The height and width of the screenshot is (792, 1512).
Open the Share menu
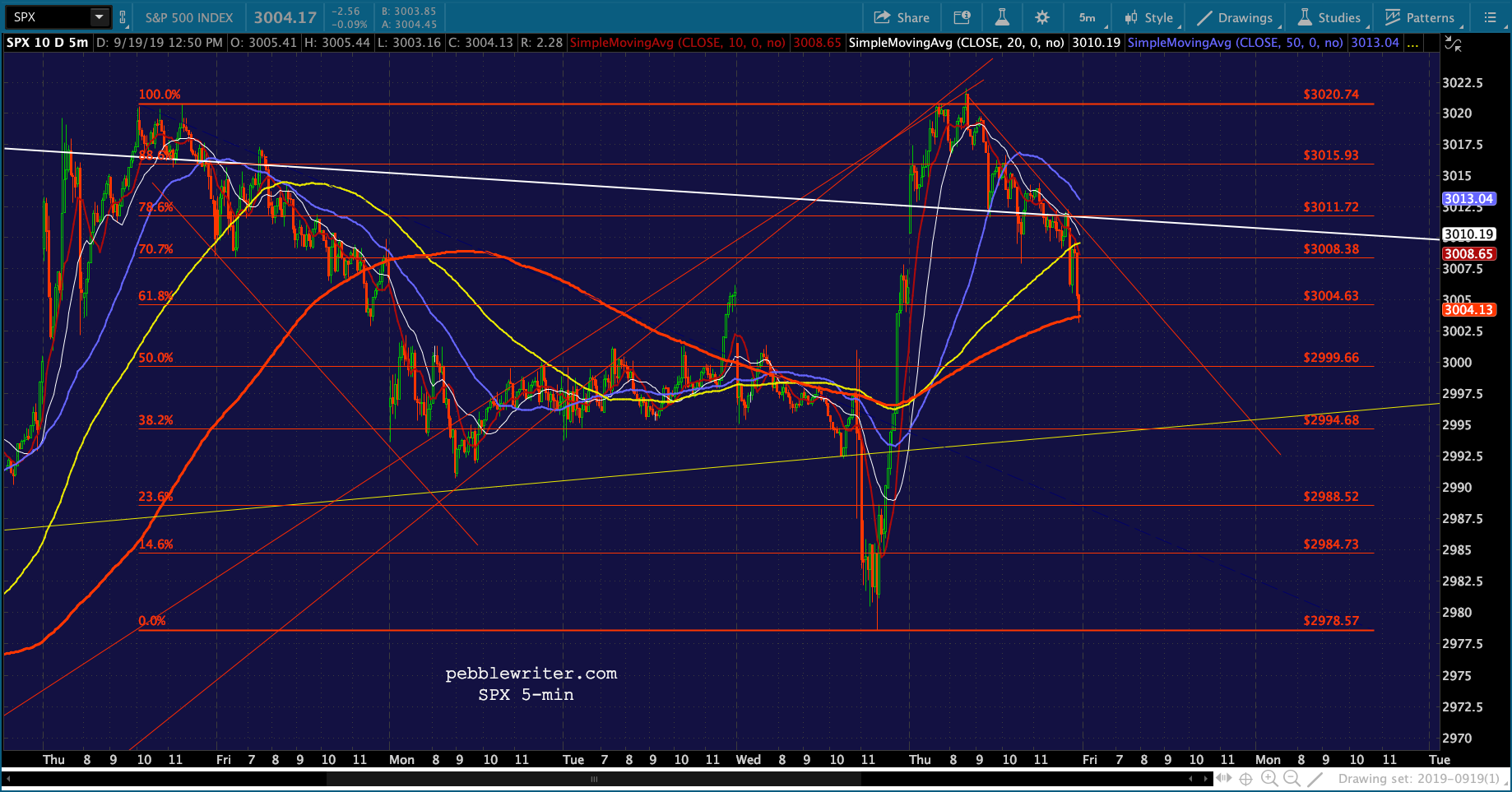click(902, 17)
